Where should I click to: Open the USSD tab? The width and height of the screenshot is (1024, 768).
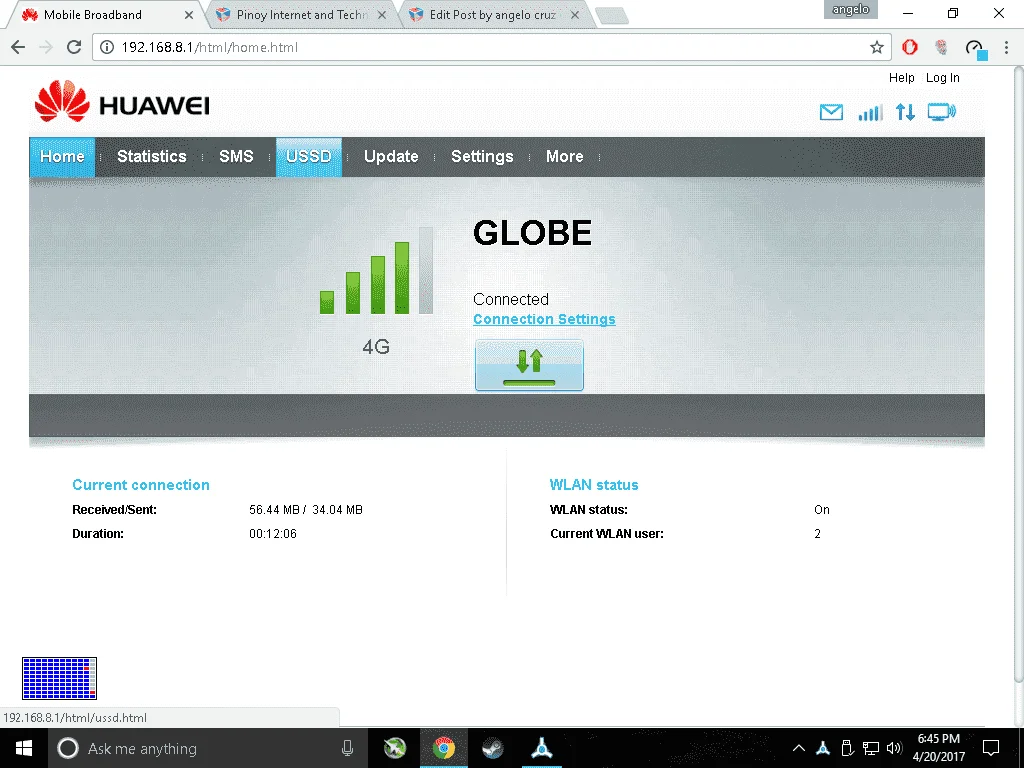[x=309, y=157]
